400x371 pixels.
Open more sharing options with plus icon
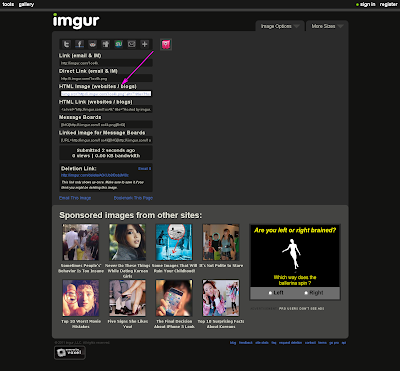[x=144, y=44]
